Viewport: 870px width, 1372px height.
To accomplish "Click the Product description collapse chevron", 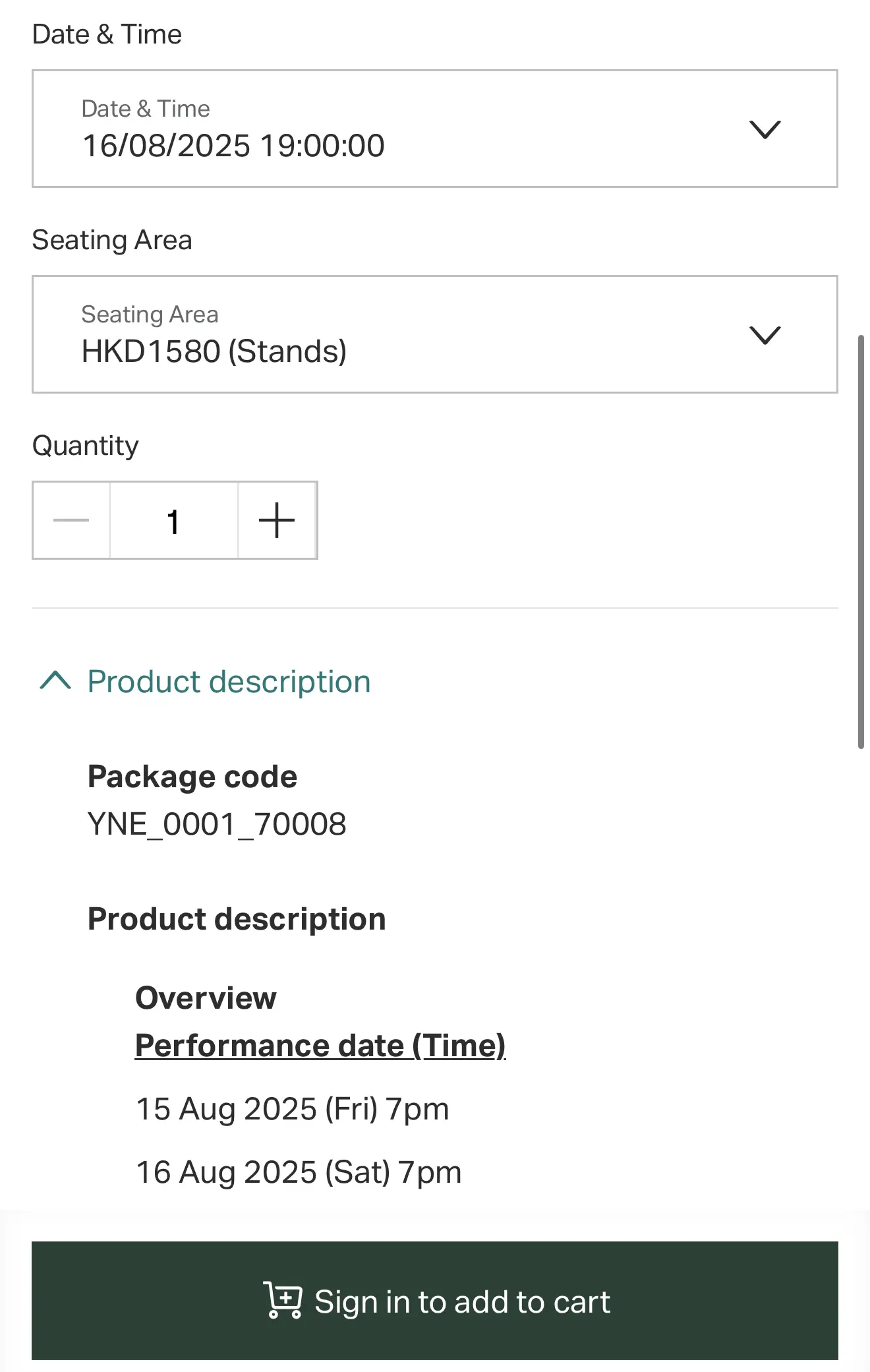I will click(55, 680).
